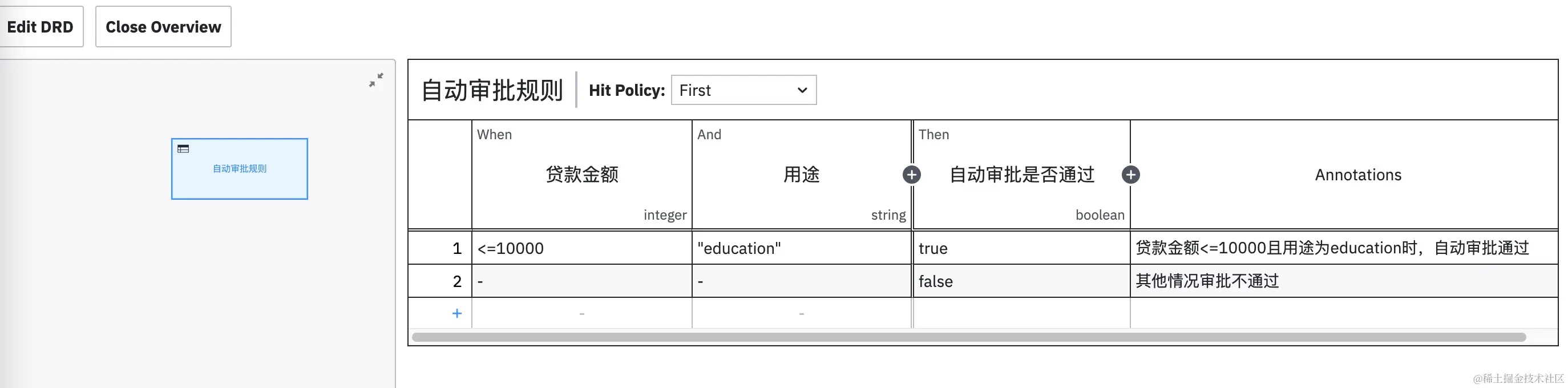Image resolution: width=1568 pixels, height=388 pixels.
Task: Click the 自动审批规则 table title
Action: (492, 90)
